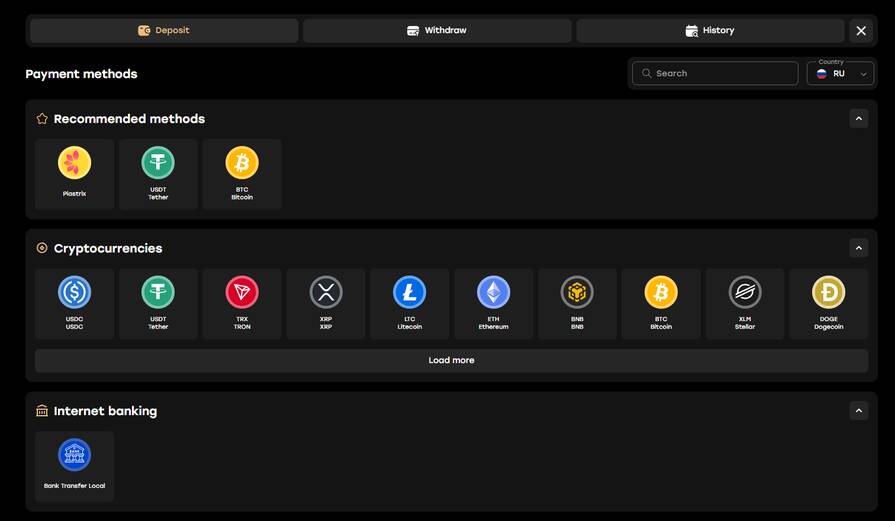Viewport: 895px width, 521px height.
Task: Switch to the Withdraw tab
Action: click(437, 31)
